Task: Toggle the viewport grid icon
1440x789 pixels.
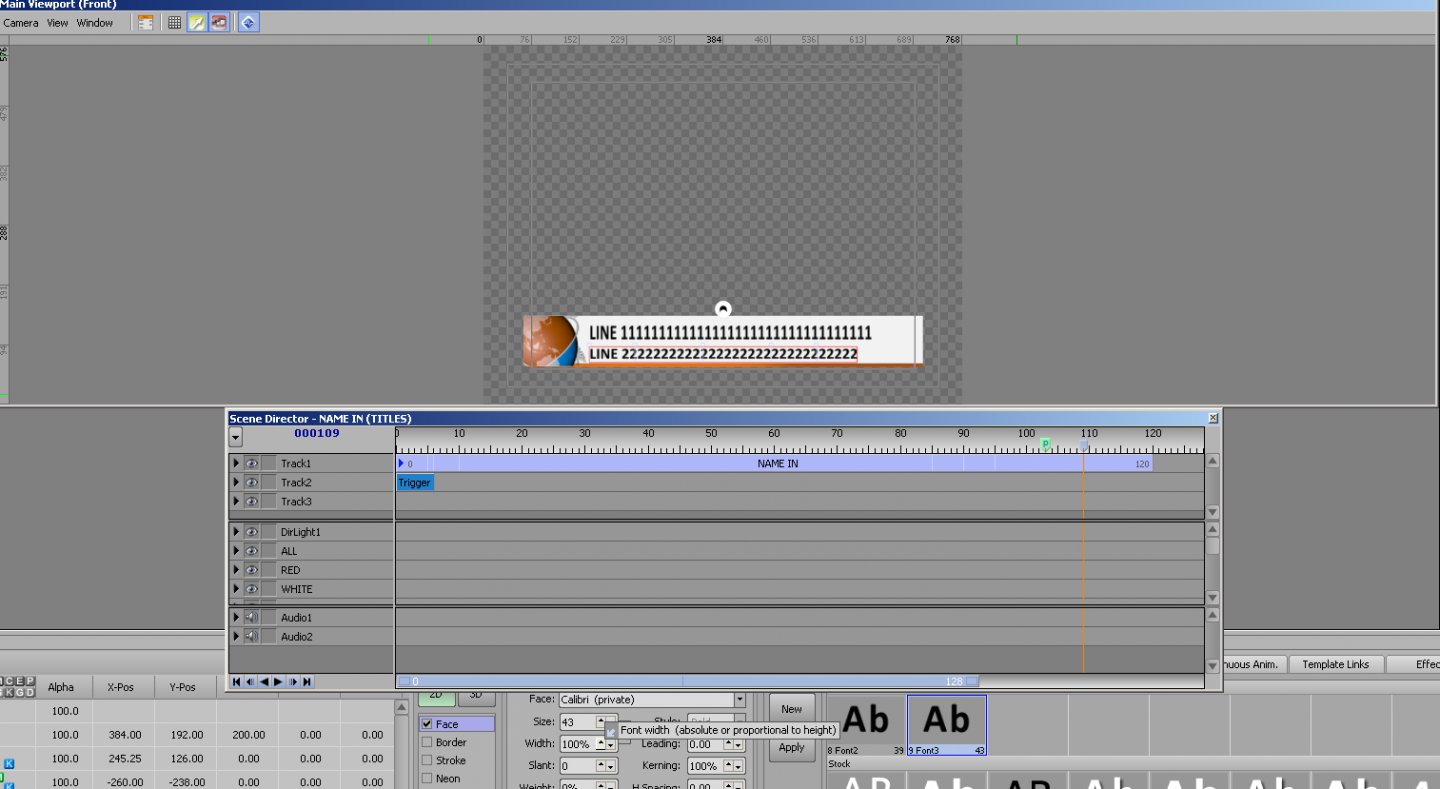Action: (x=175, y=22)
